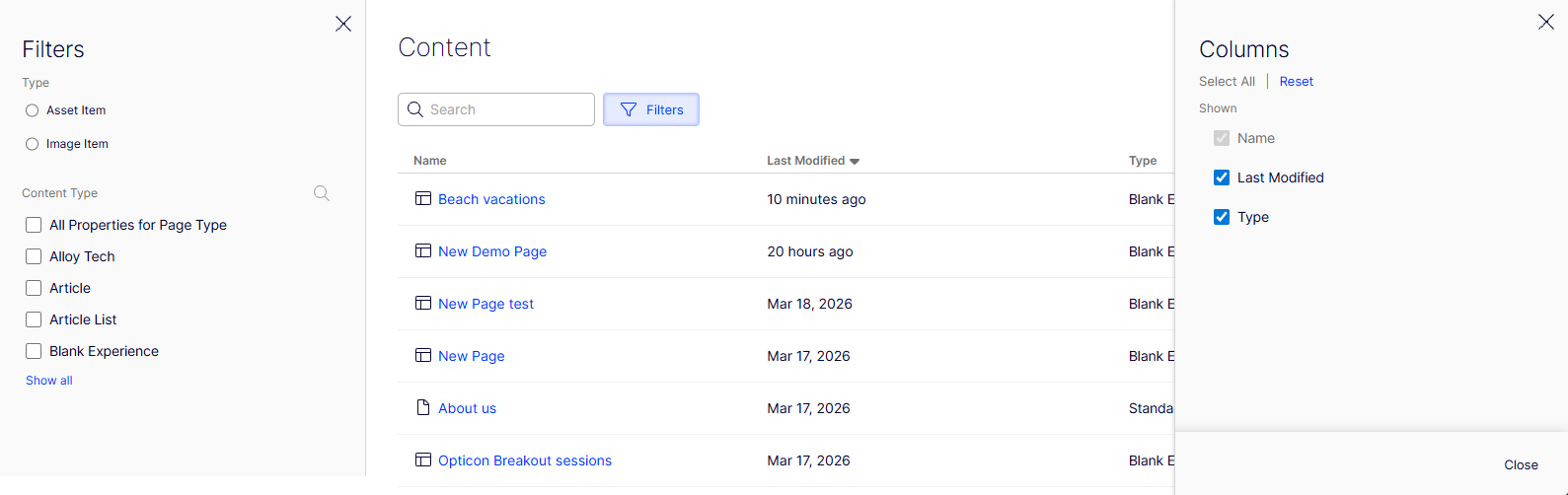Click the icon beside Opticon Breakout sessions
The width and height of the screenshot is (1568, 495).
pyautogui.click(x=423, y=460)
